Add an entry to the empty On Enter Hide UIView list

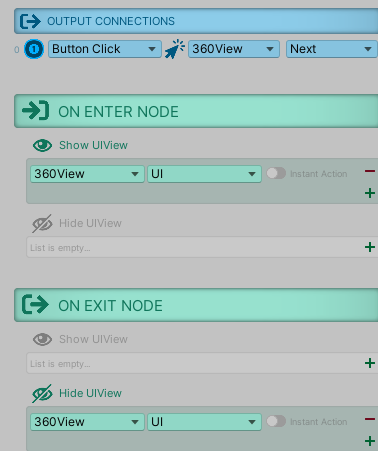click(x=370, y=247)
